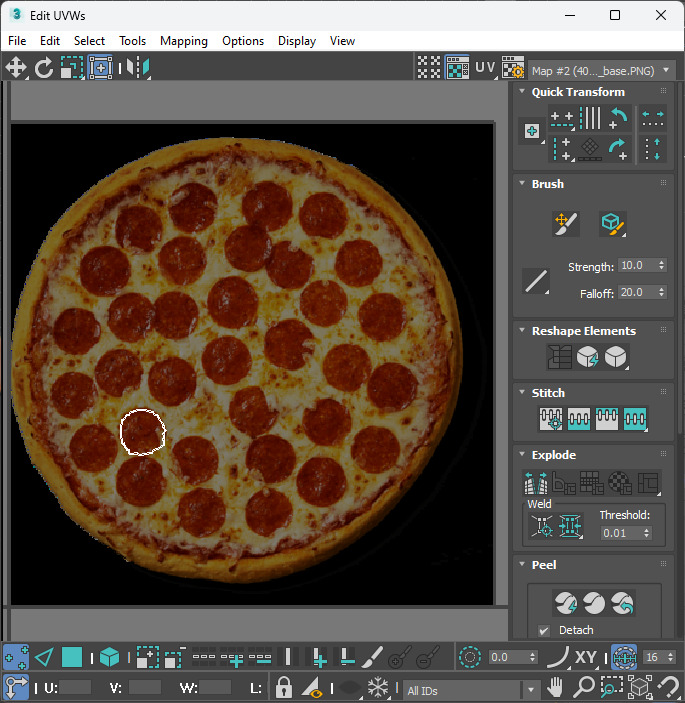685x703 pixels.
Task: Click Weld Selected Subobjects icon
Action: (x=570, y=526)
